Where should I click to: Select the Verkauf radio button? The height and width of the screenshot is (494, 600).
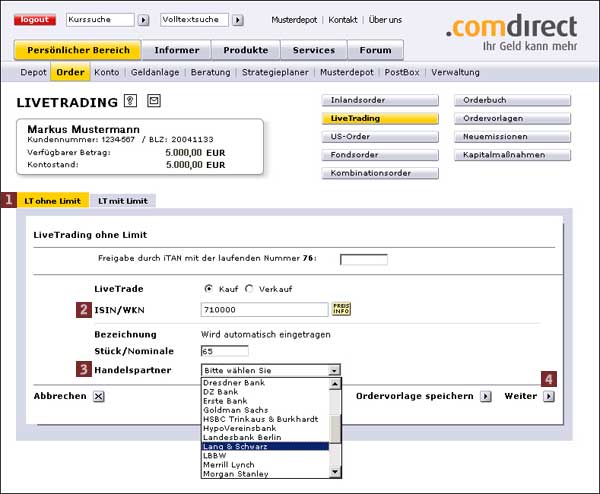(249, 288)
